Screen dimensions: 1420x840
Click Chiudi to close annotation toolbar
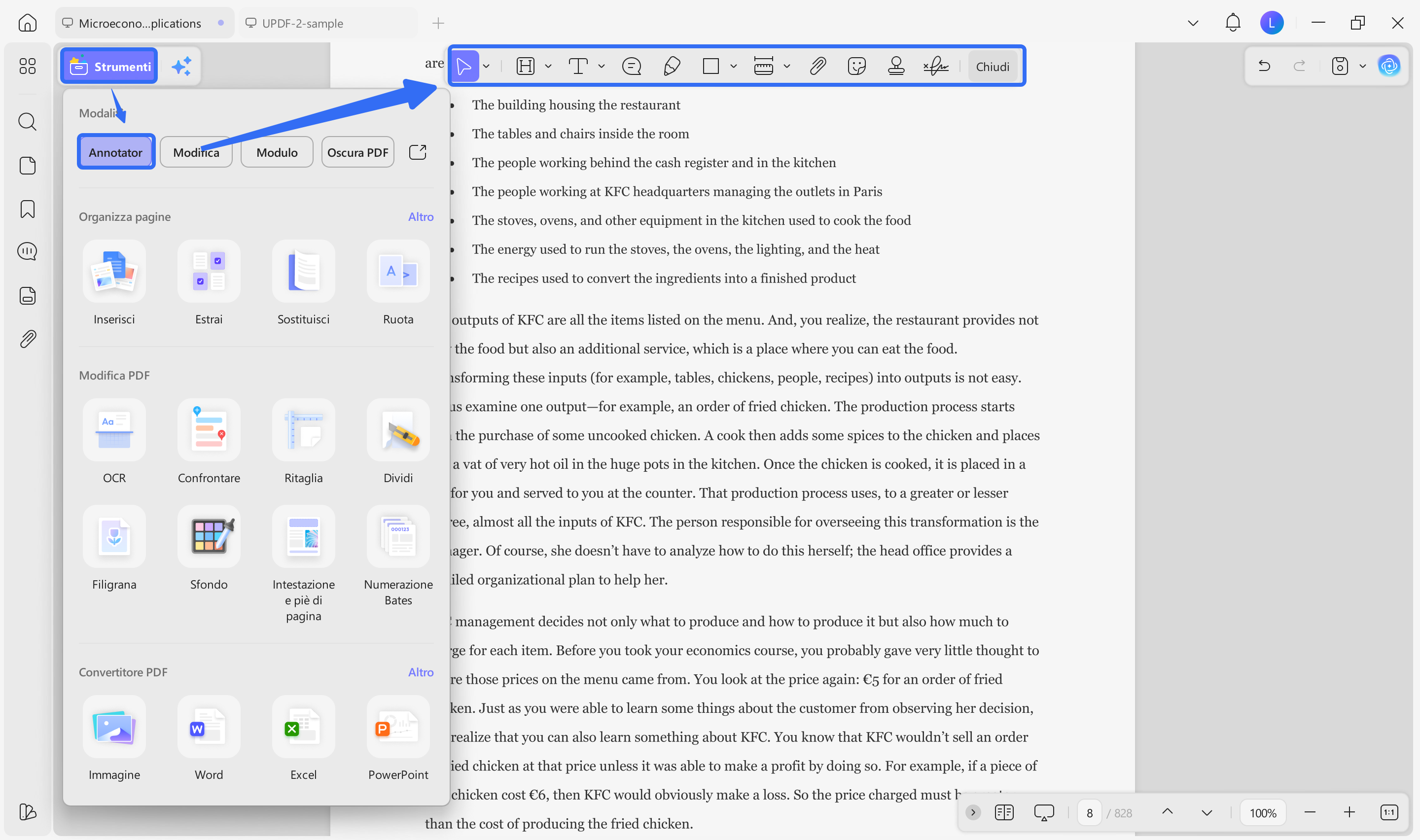992,66
